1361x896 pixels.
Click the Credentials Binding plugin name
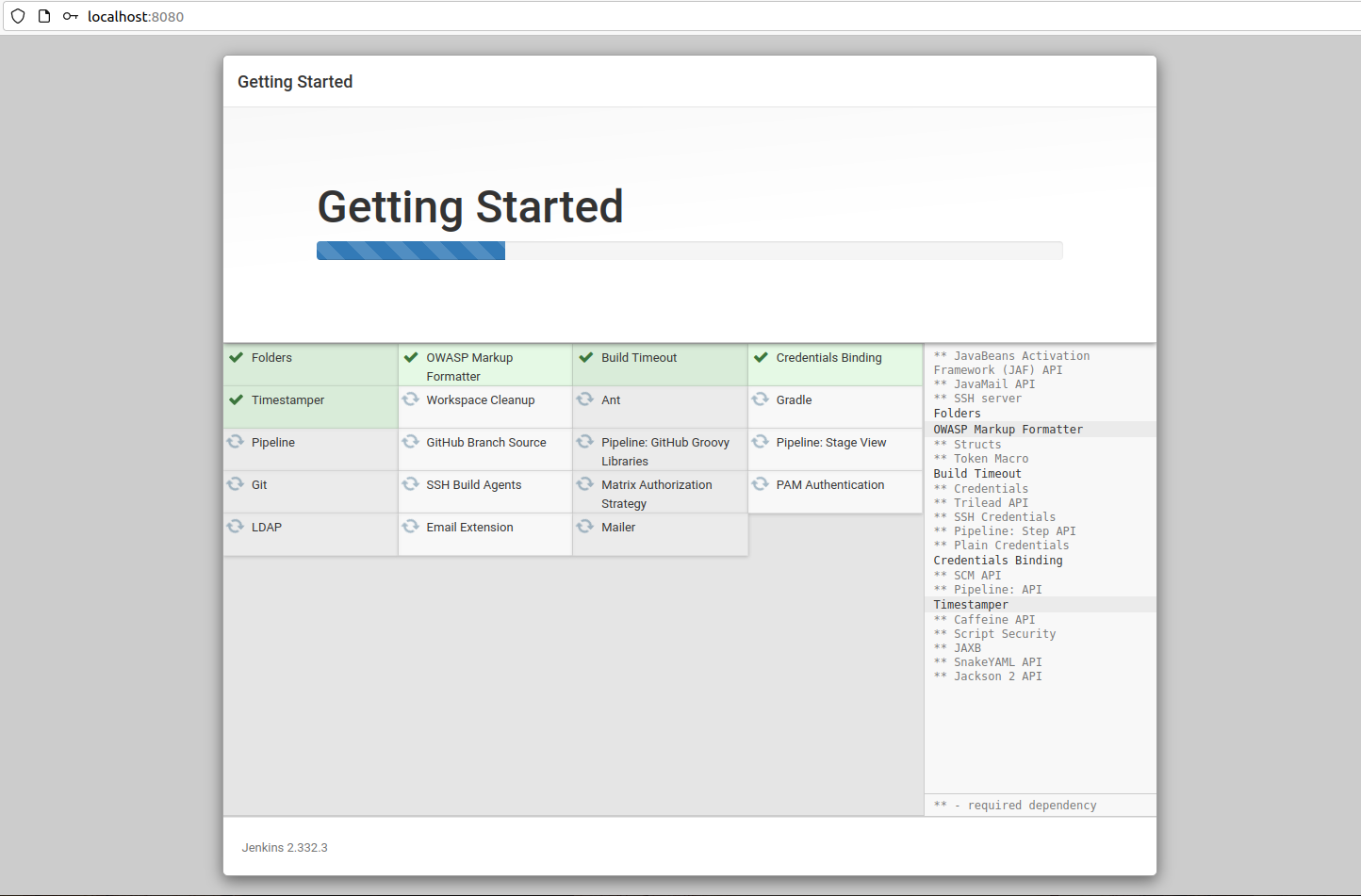tap(829, 358)
